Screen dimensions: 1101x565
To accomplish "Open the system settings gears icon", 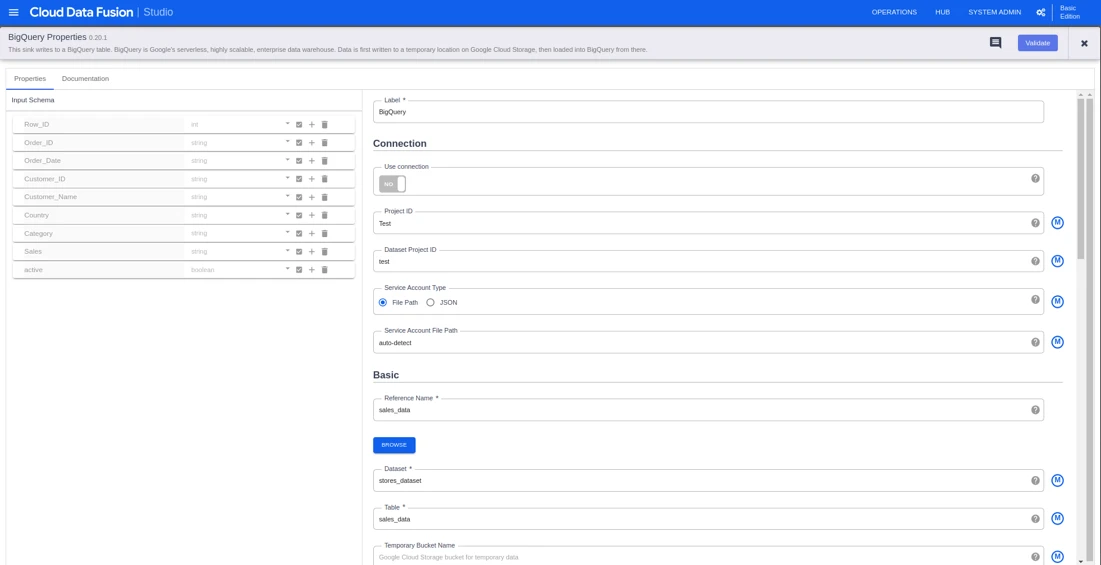I will 1041,13.
